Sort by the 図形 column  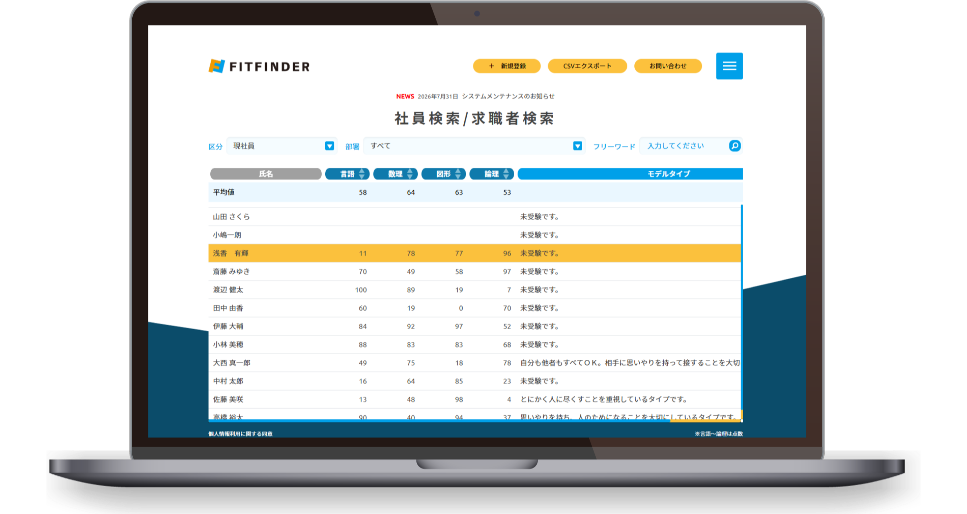443,174
